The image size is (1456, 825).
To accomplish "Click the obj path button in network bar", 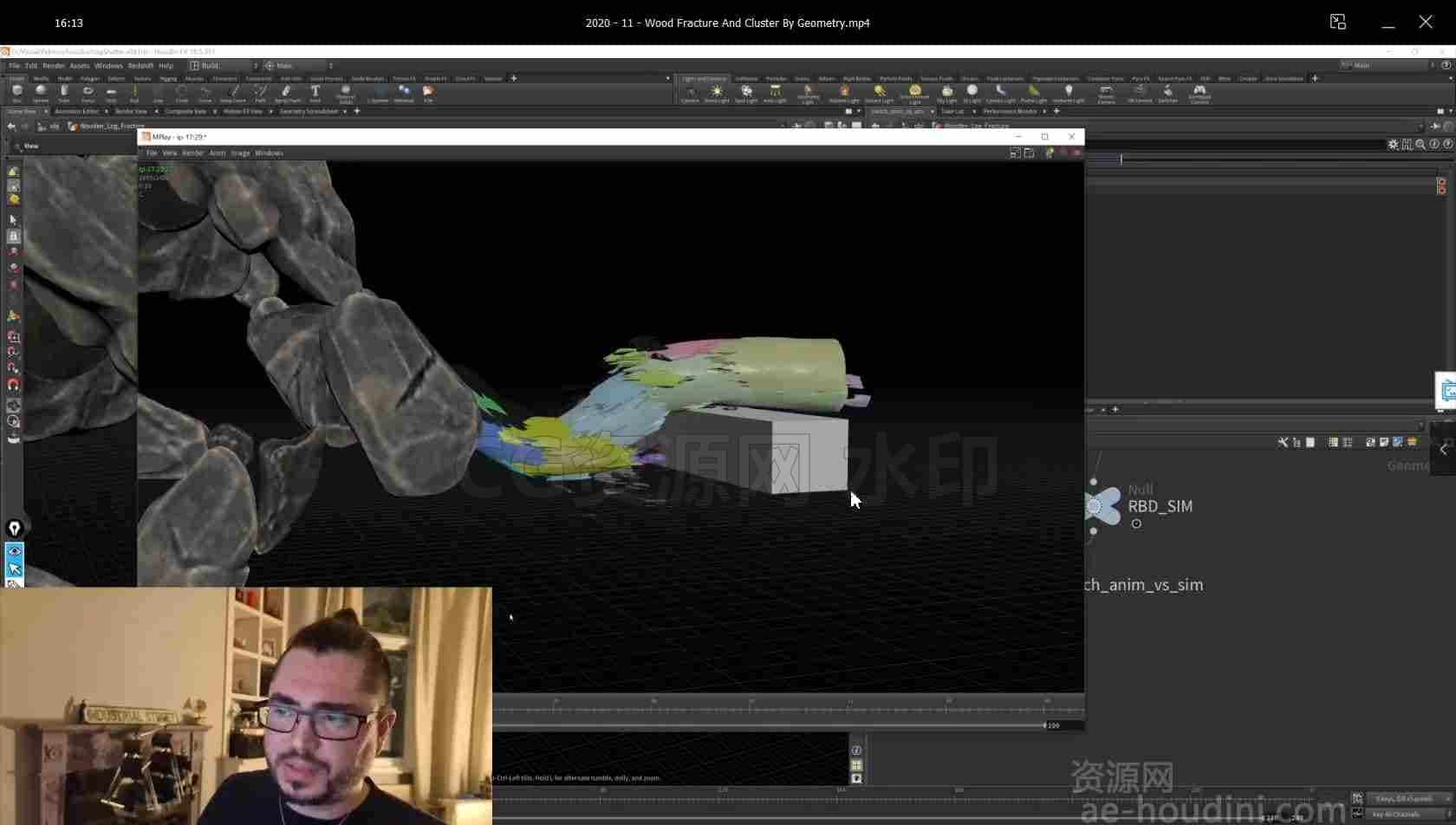I will 49,126.
